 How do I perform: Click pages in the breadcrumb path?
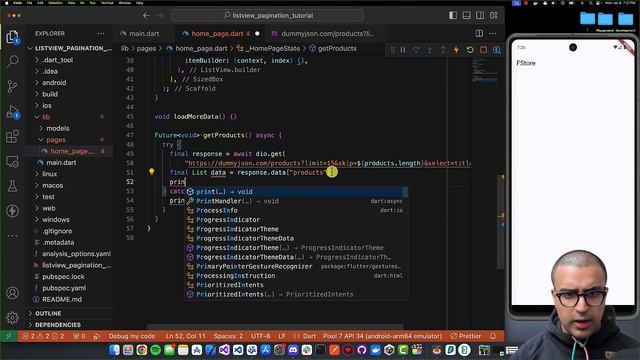pos(146,48)
